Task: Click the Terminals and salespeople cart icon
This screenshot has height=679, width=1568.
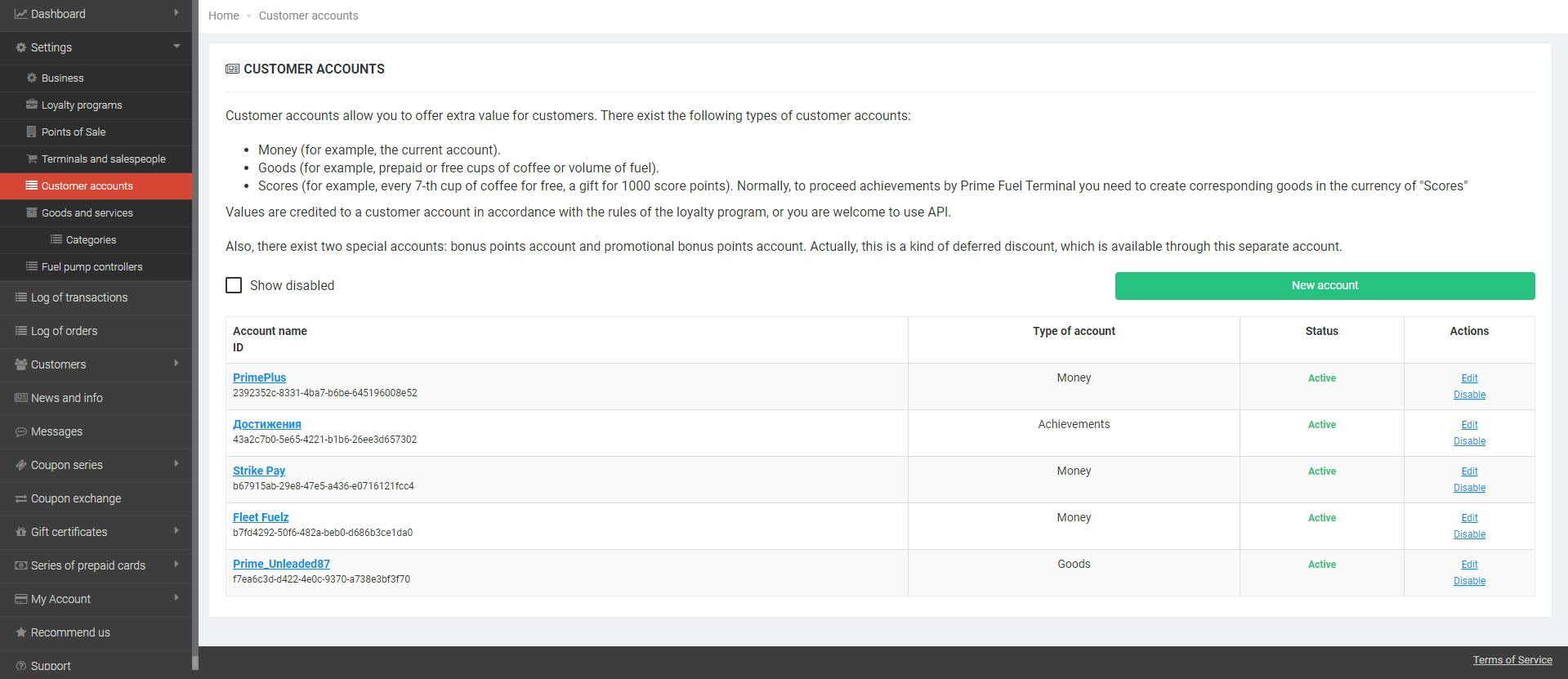Action: click(x=32, y=159)
